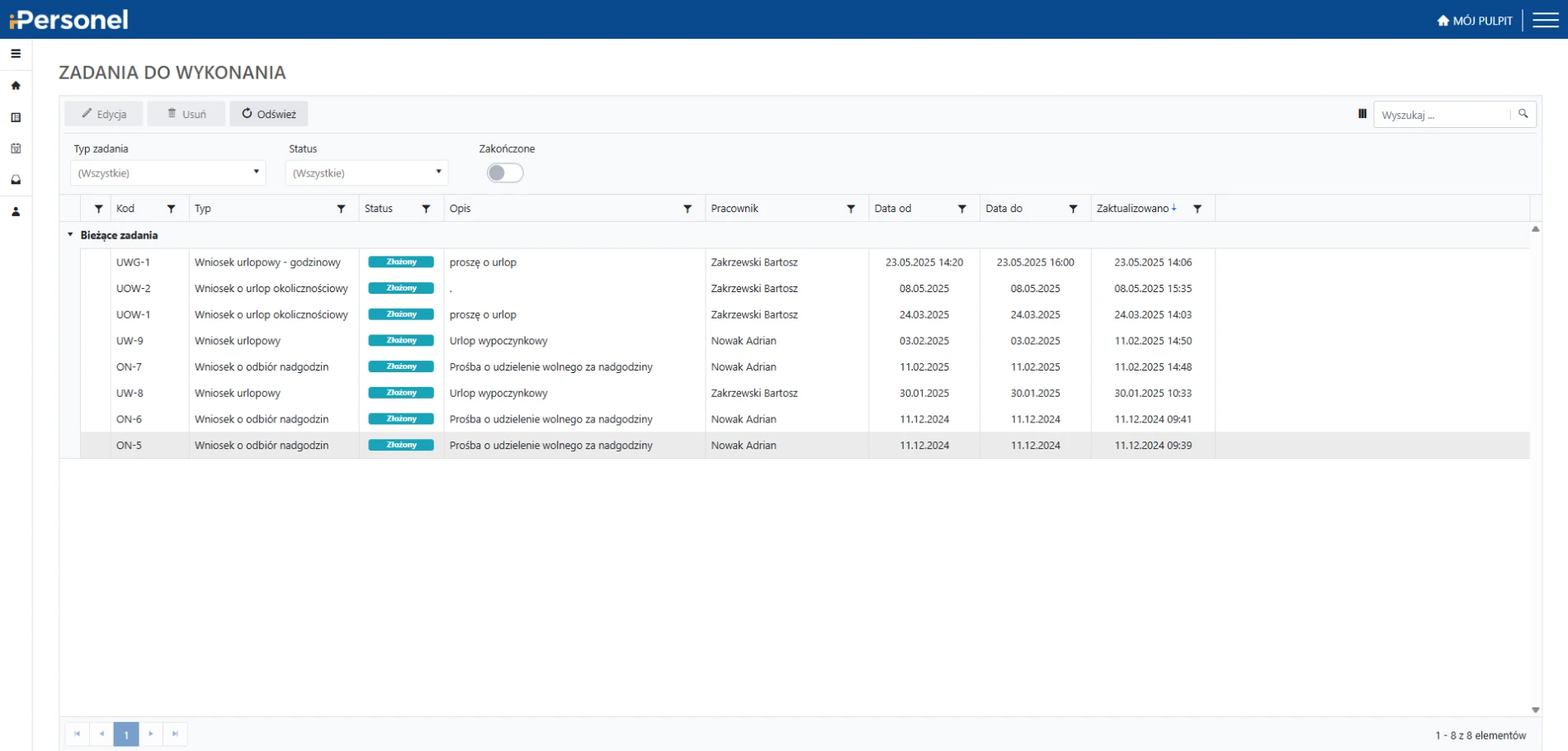This screenshot has height=751, width=1568.
Task: Click the Edycja button
Action: [104, 114]
